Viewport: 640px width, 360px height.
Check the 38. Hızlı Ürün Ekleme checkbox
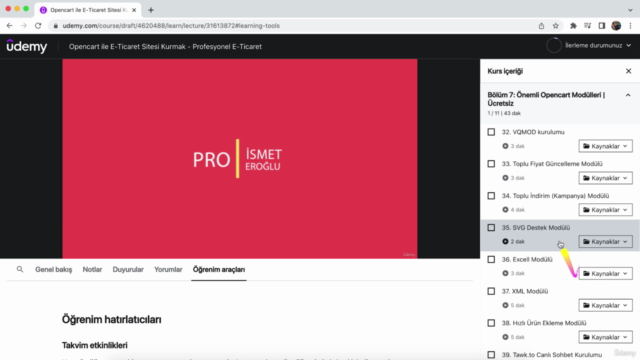coord(491,323)
